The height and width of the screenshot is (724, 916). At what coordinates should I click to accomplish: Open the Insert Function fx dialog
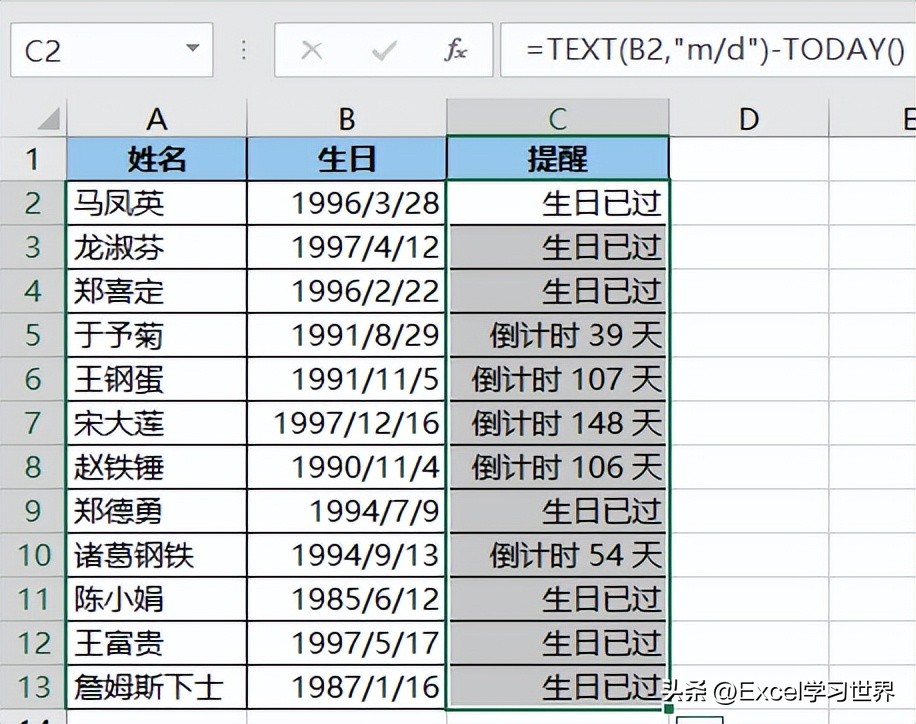[455, 50]
